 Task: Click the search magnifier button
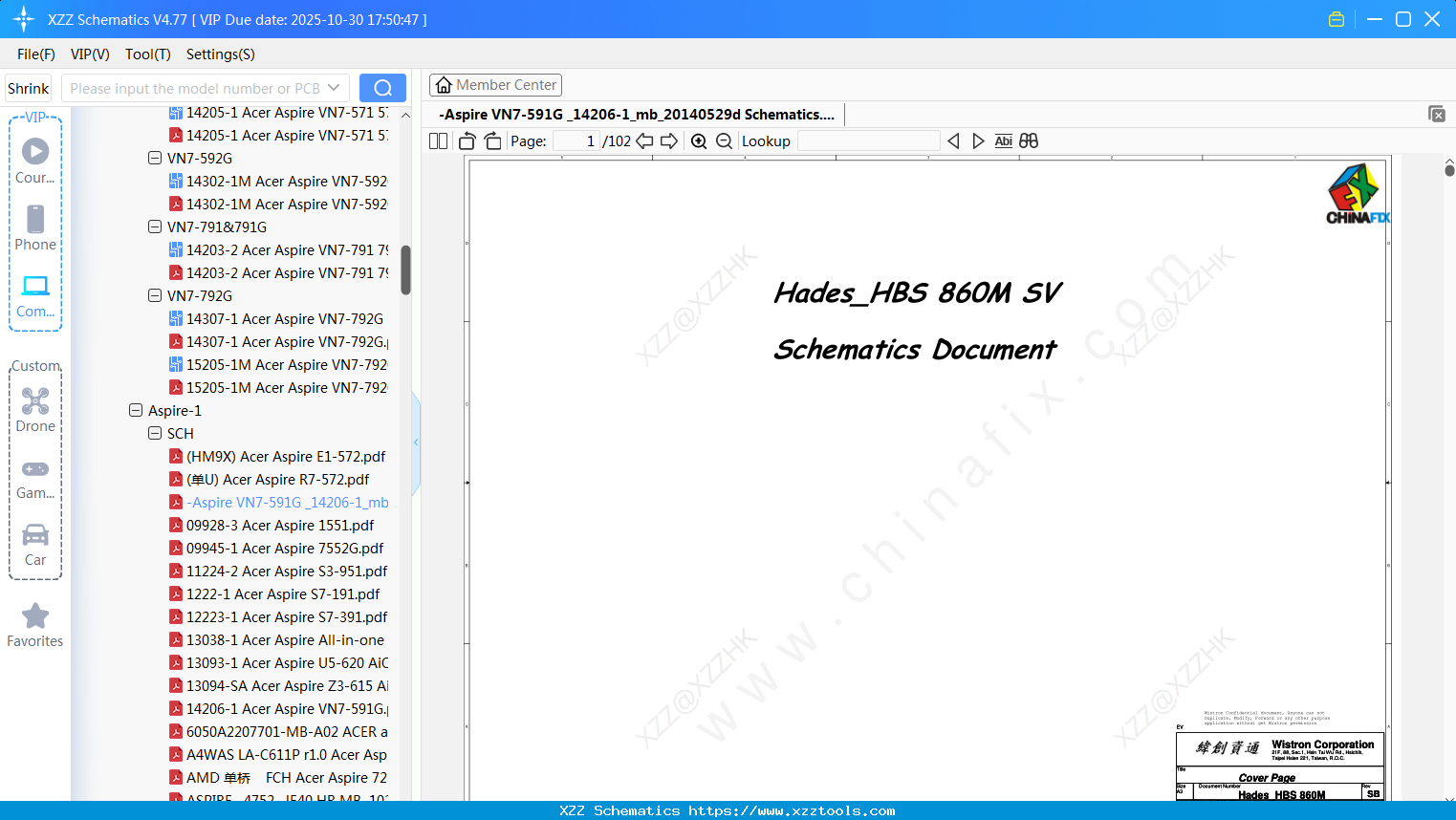(x=382, y=88)
